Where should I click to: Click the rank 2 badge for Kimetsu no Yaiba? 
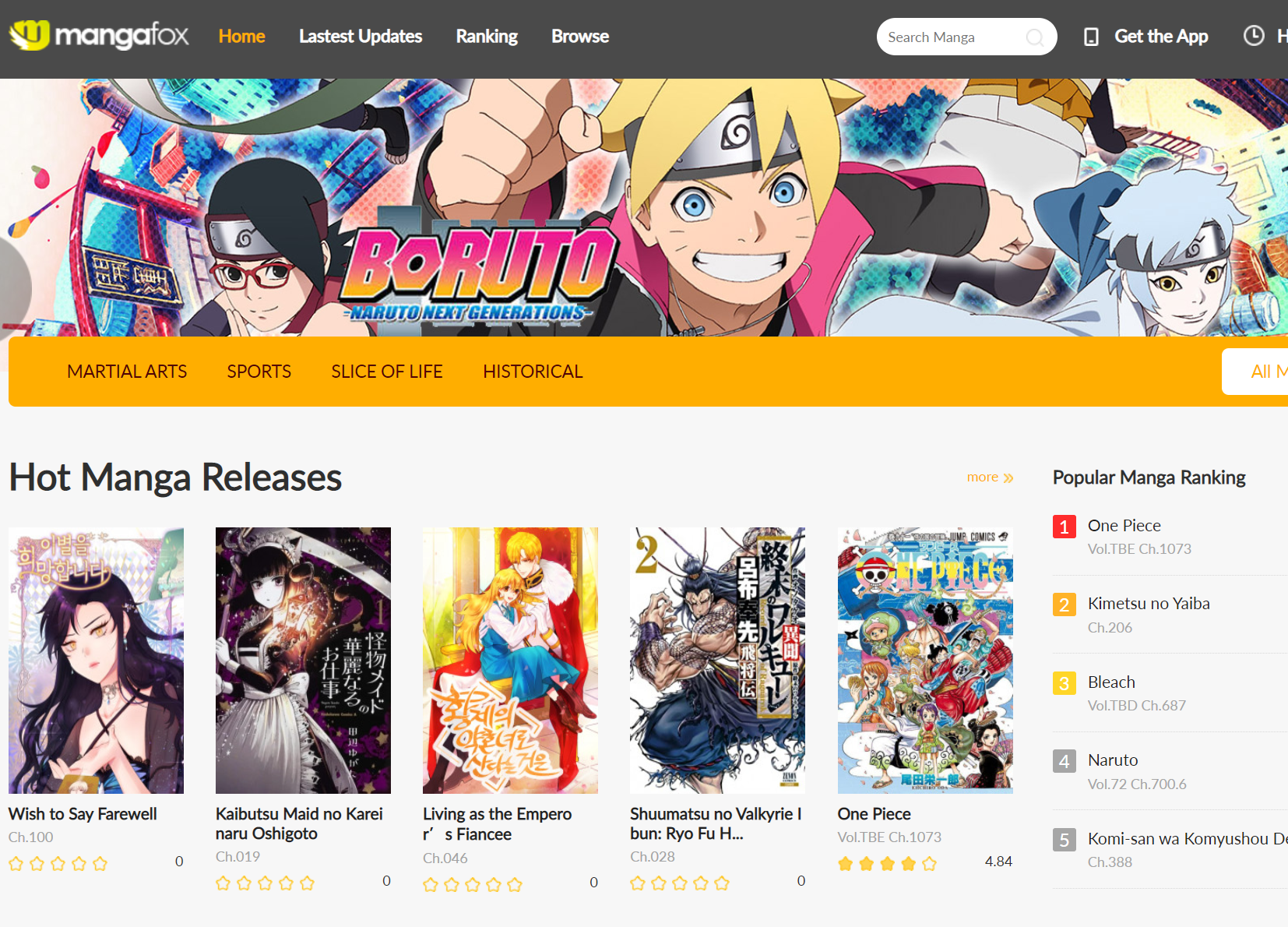click(1064, 604)
